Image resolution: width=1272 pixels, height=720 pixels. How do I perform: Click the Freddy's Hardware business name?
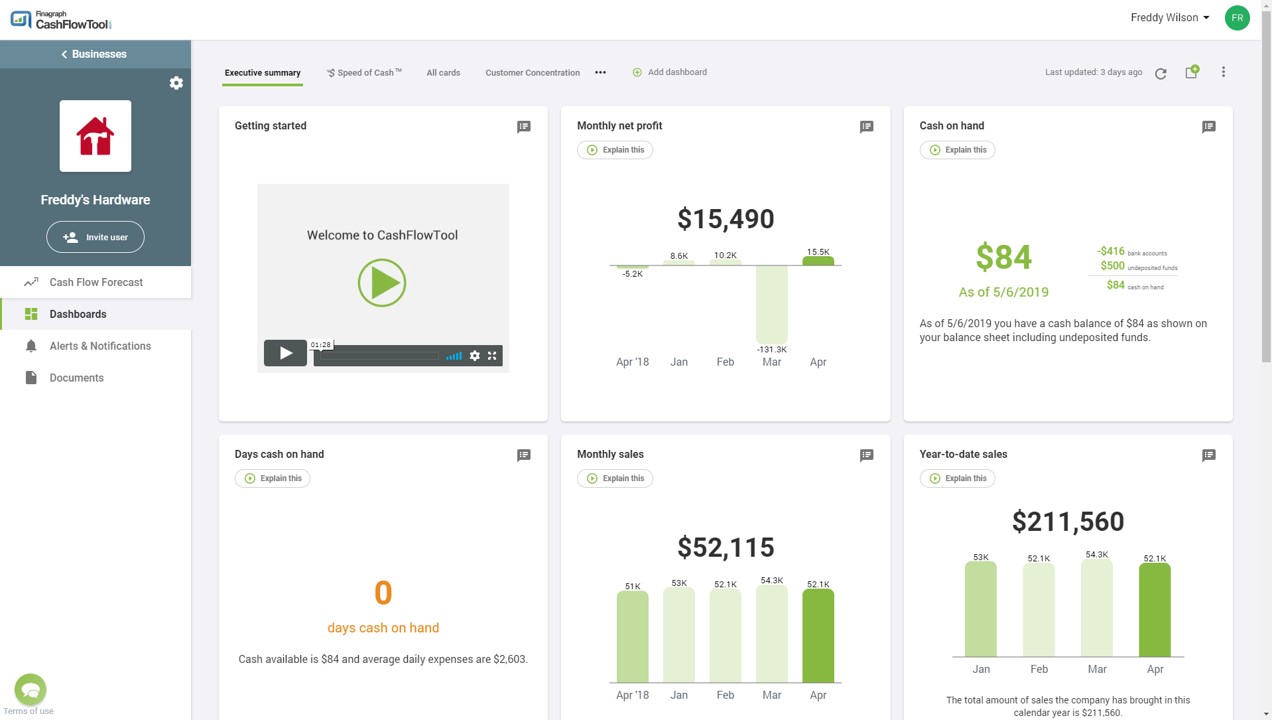coord(95,200)
